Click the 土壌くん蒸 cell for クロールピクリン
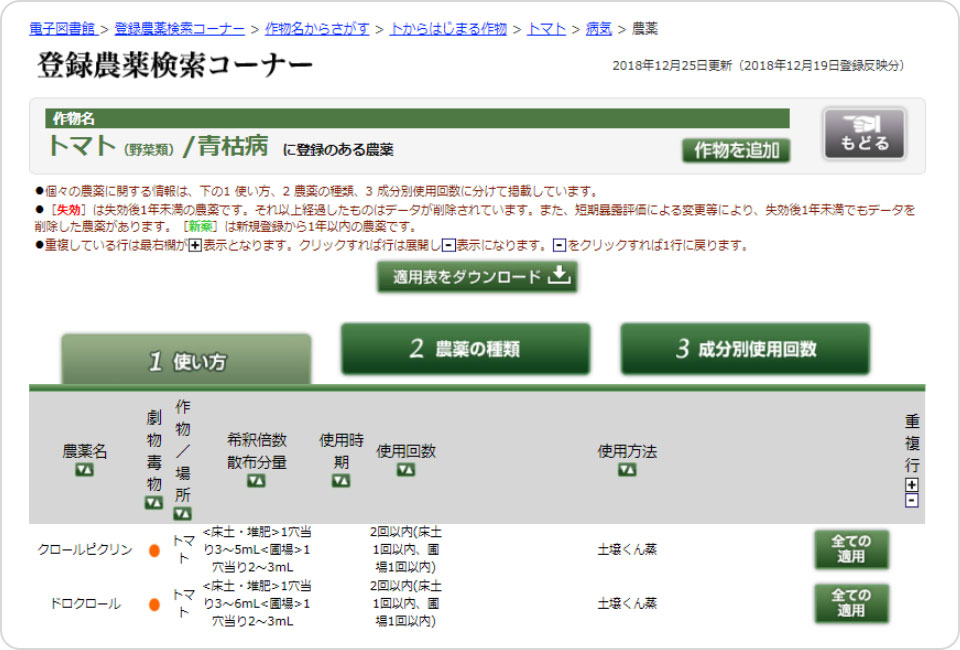960x650 pixels. (627, 550)
